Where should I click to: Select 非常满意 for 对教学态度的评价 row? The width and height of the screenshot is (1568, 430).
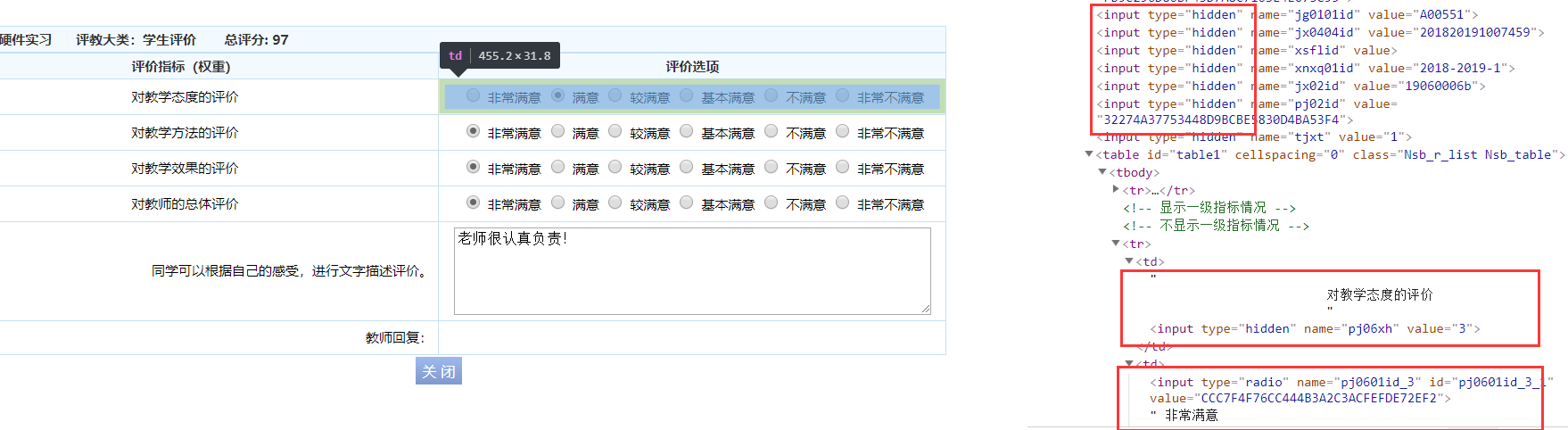473,95
